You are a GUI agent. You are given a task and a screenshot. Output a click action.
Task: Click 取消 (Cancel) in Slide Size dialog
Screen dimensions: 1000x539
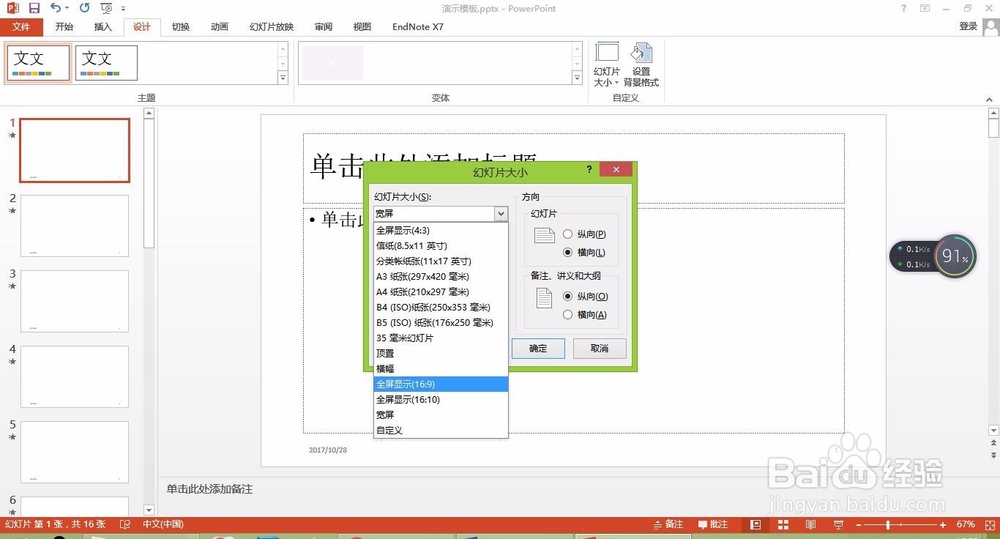(x=599, y=348)
